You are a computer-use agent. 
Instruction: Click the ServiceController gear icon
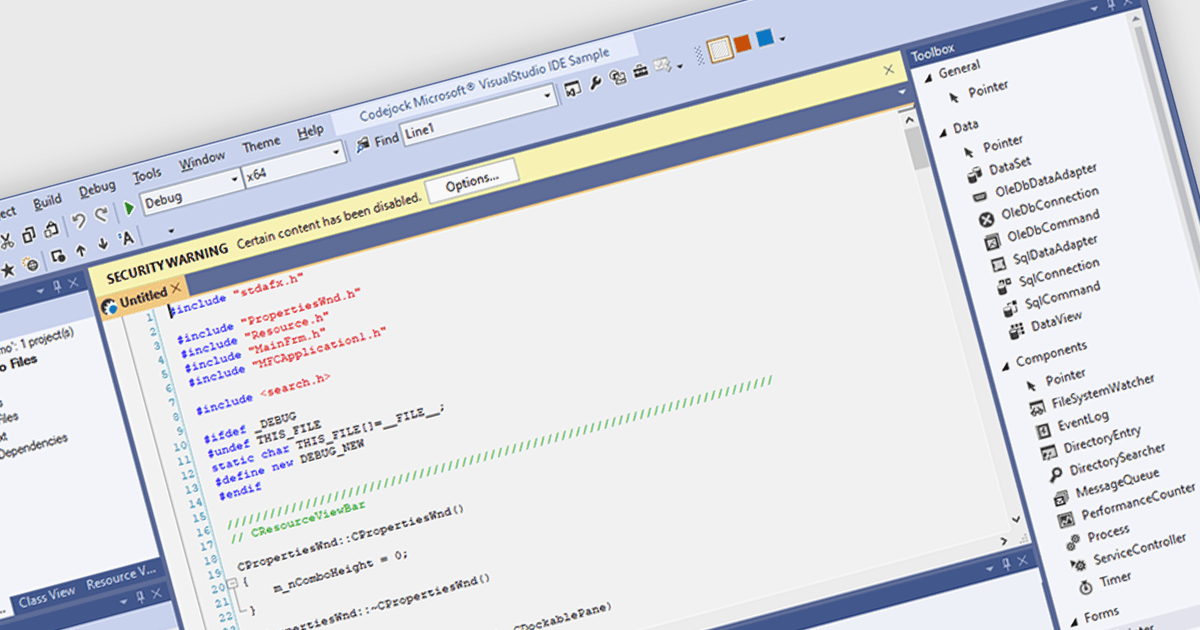[x=1079, y=565]
